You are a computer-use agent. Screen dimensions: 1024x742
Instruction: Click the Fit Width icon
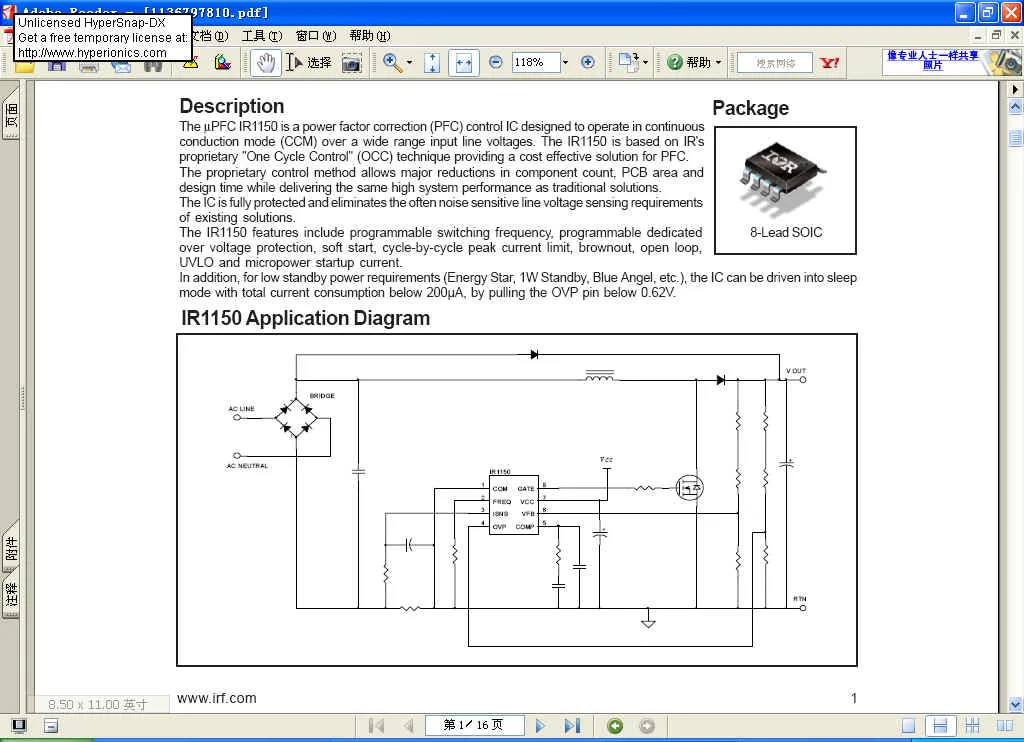pos(464,63)
